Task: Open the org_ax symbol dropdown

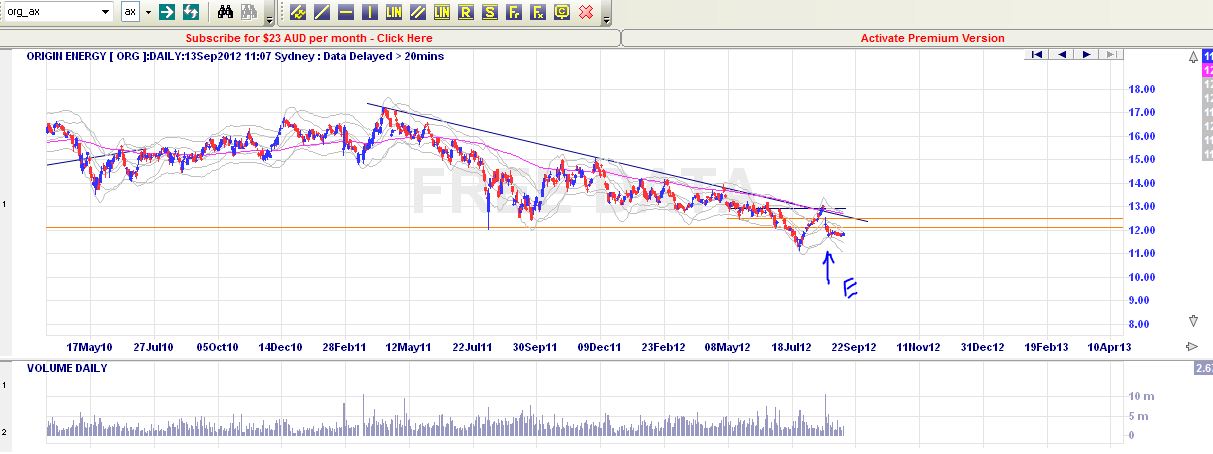Action: click(x=106, y=12)
